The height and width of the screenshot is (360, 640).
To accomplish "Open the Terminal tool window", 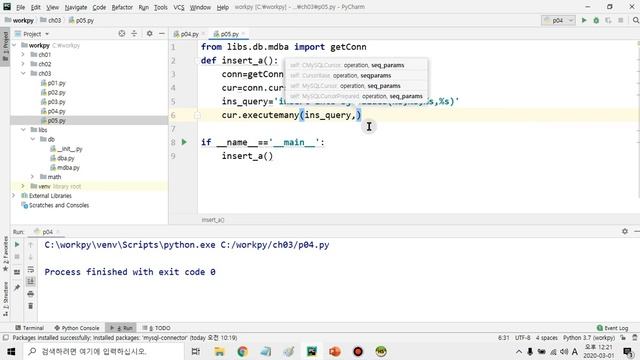I will pyautogui.click(x=29, y=328).
